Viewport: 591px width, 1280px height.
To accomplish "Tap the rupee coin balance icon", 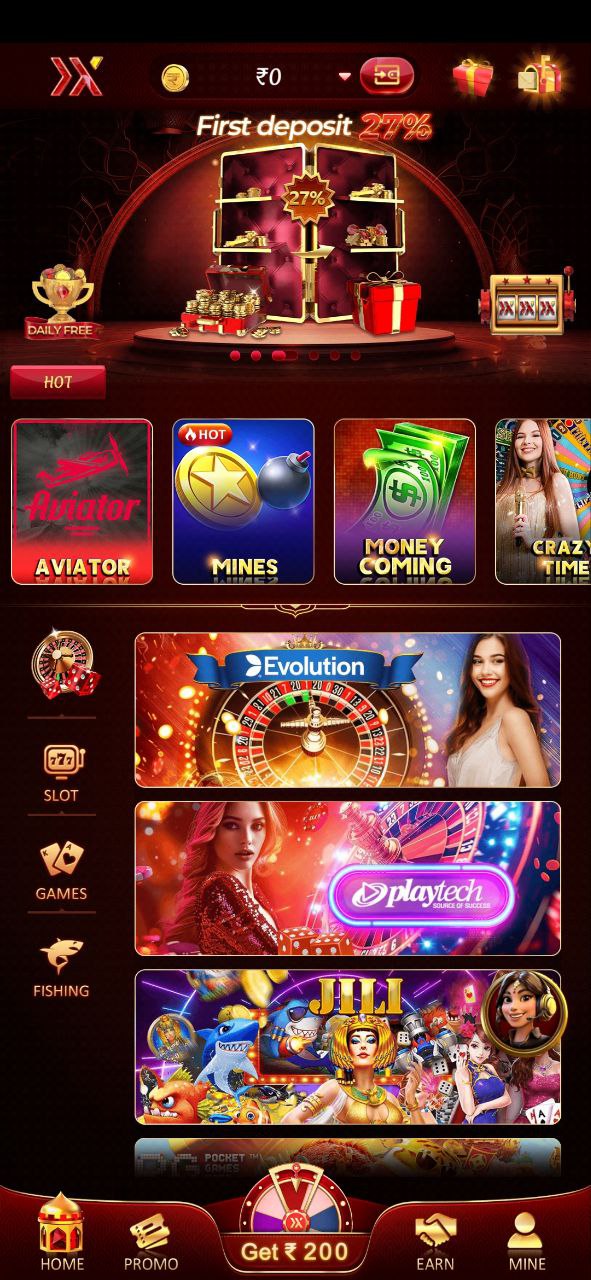I will pyautogui.click(x=175, y=77).
